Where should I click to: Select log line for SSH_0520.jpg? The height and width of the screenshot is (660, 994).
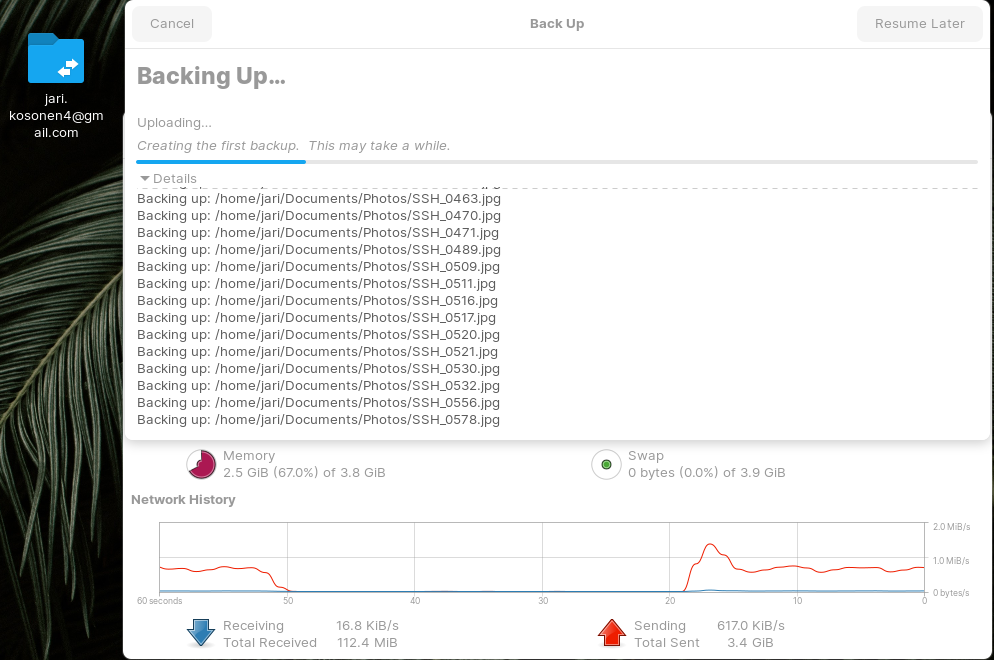(x=318, y=335)
